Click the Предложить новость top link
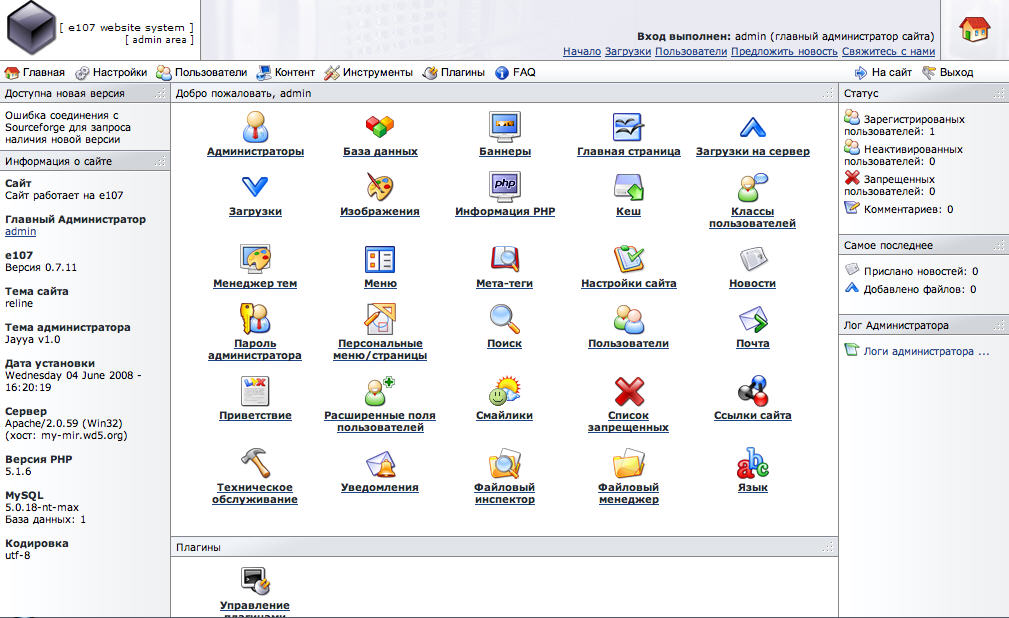Image resolution: width=1009 pixels, height=618 pixels. pos(784,51)
